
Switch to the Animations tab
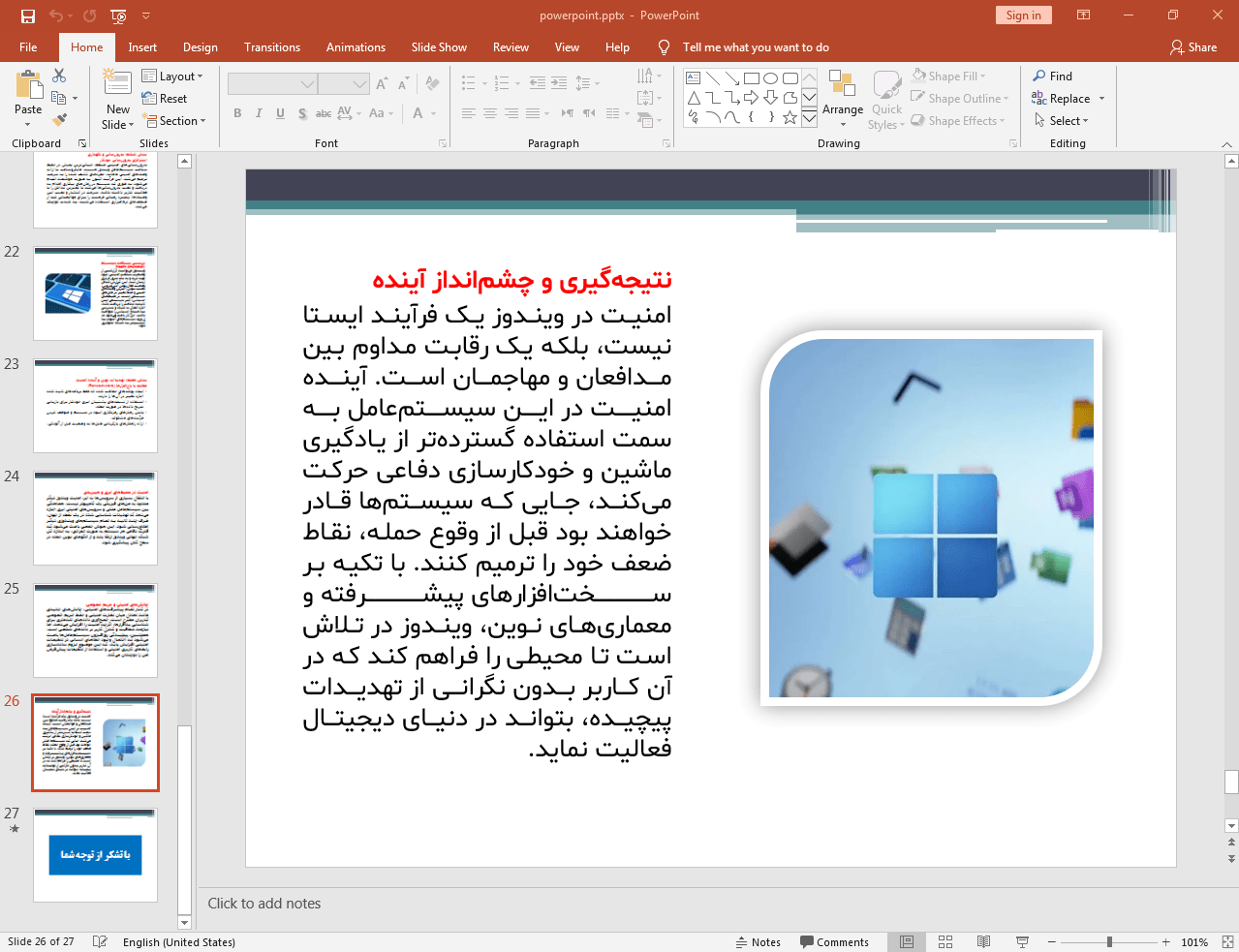click(x=356, y=47)
